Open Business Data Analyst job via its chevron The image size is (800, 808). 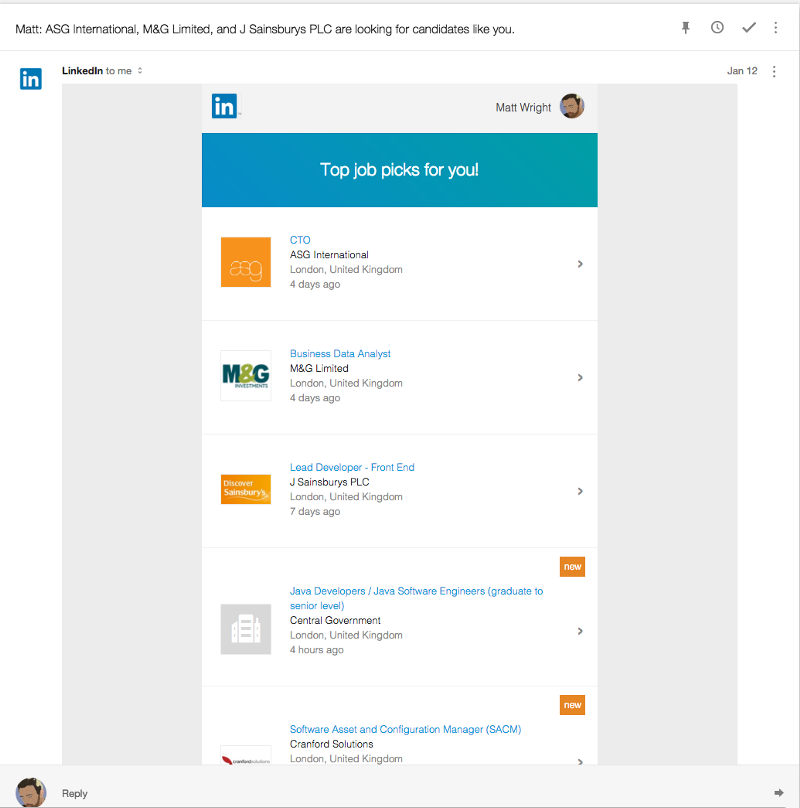[580, 378]
